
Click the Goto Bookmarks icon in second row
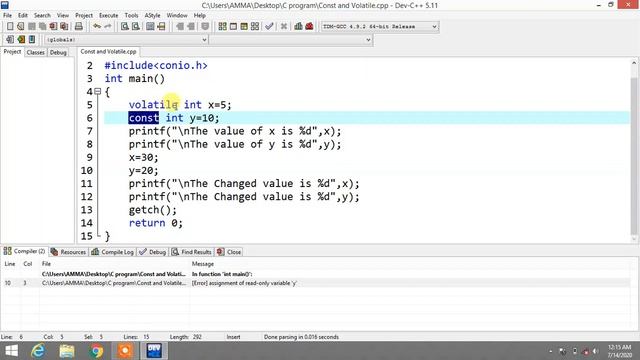pyautogui.click(x=32, y=40)
